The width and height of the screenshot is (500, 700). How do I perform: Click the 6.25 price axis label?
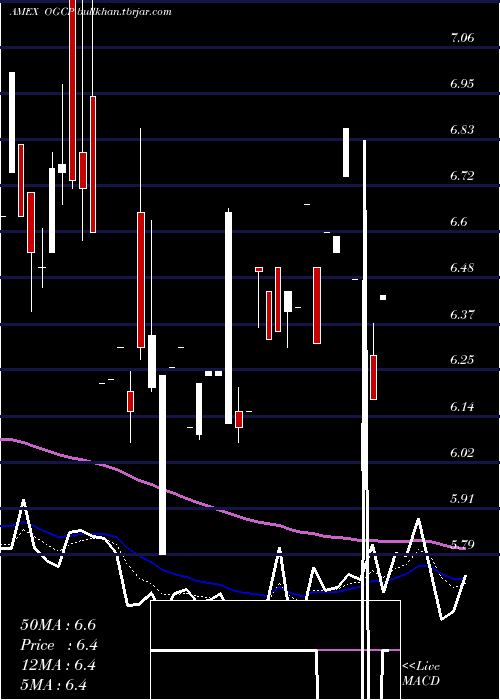click(x=462, y=360)
